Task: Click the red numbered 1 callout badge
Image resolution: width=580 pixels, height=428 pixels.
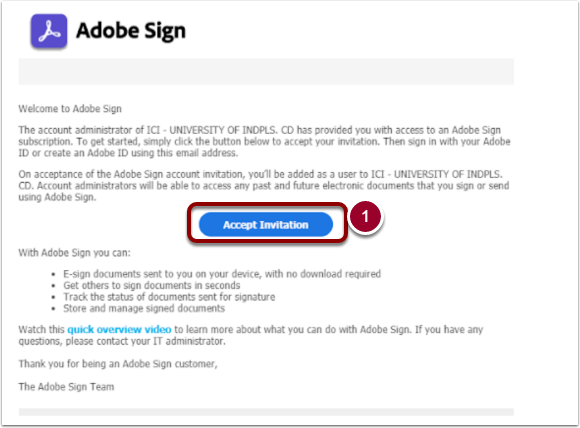Action: click(x=365, y=217)
